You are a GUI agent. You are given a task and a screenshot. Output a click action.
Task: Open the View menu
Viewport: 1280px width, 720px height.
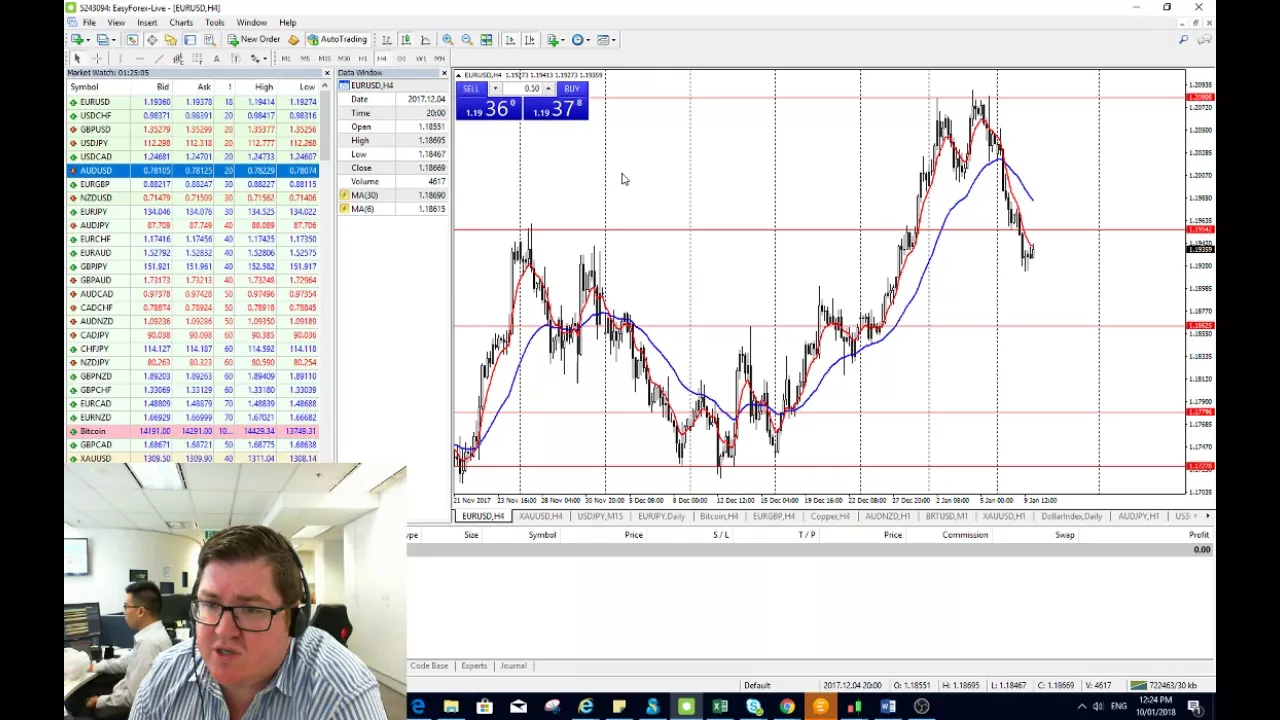116,22
